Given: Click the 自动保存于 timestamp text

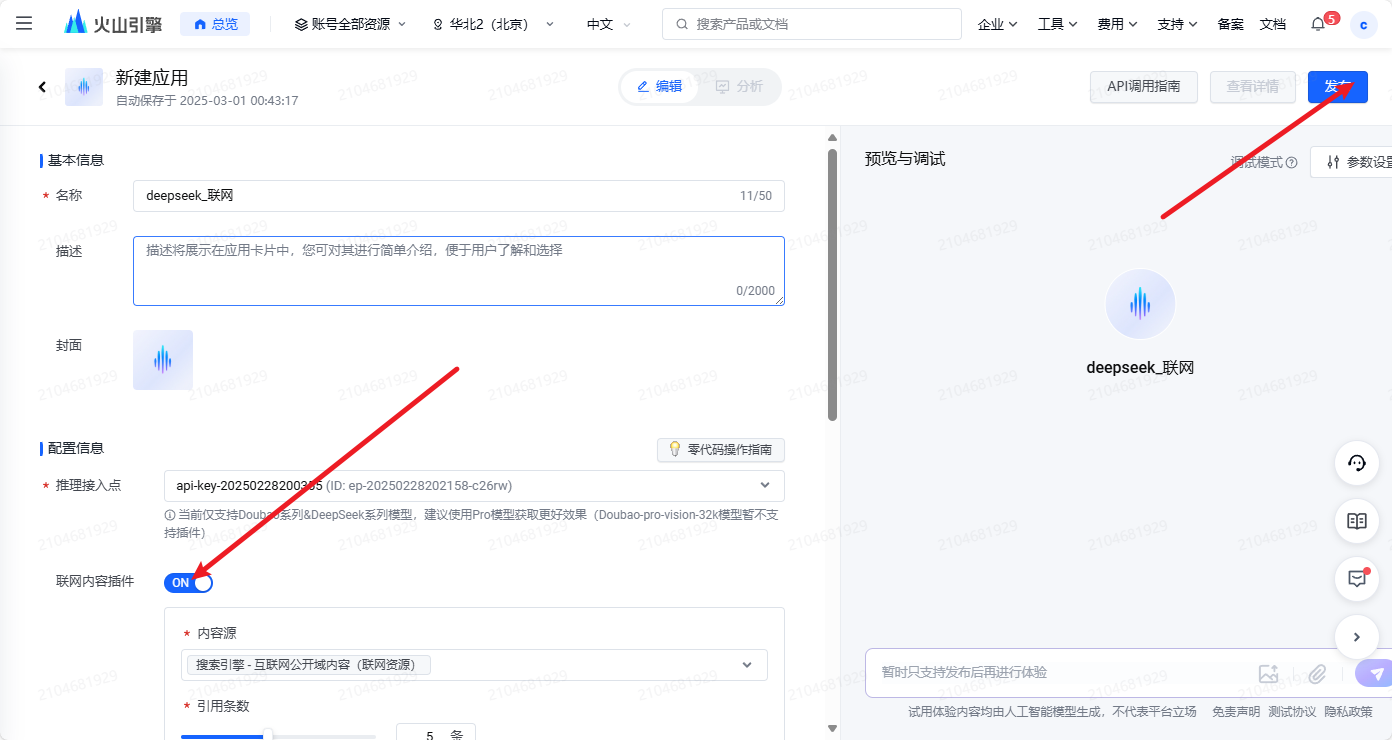Looking at the screenshot, I should pos(207,101).
